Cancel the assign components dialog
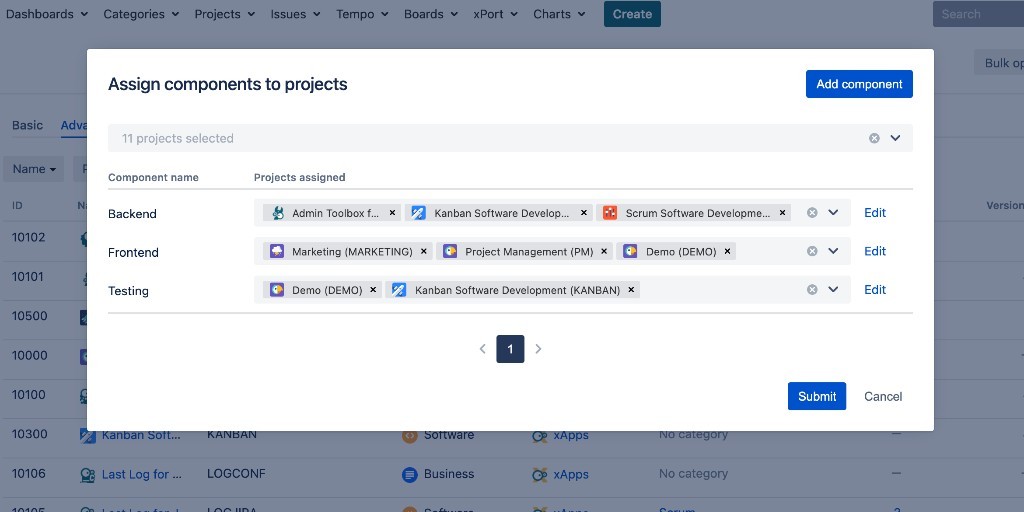Image resolution: width=1024 pixels, height=512 pixels. pyautogui.click(x=883, y=396)
